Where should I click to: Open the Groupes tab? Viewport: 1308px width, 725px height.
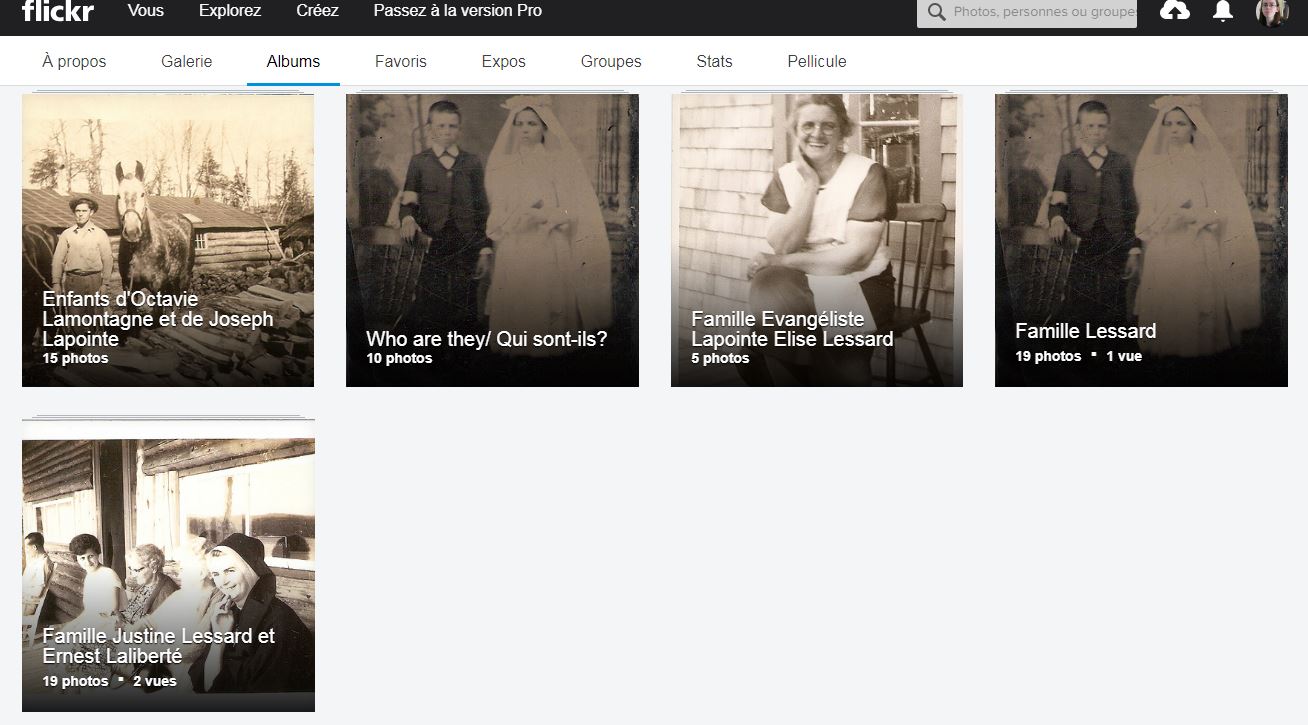point(611,61)
